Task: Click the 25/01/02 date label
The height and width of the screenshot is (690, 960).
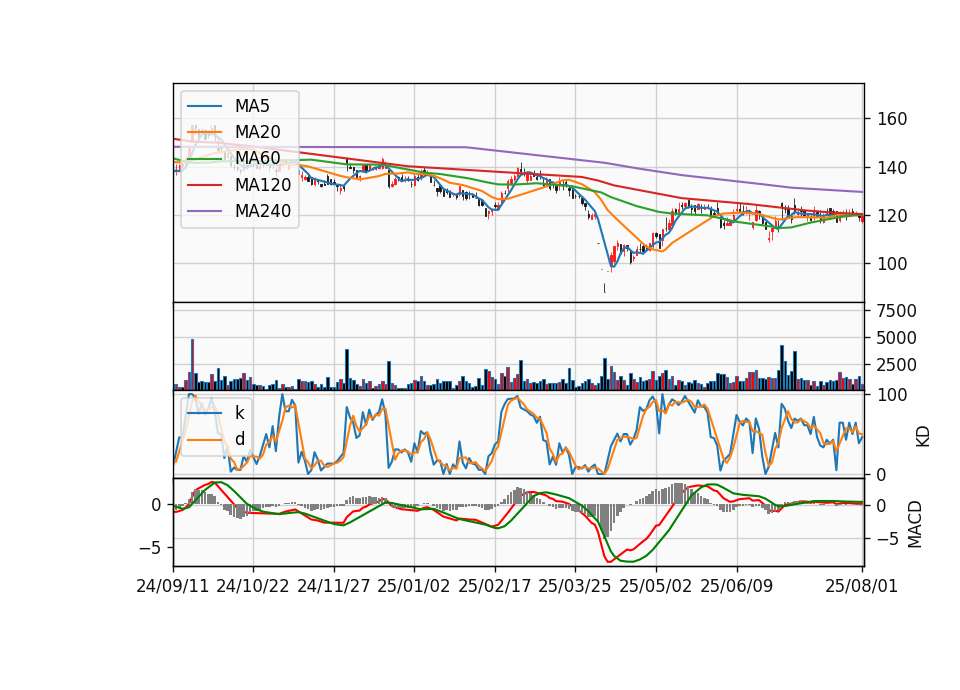Action: 414,586
